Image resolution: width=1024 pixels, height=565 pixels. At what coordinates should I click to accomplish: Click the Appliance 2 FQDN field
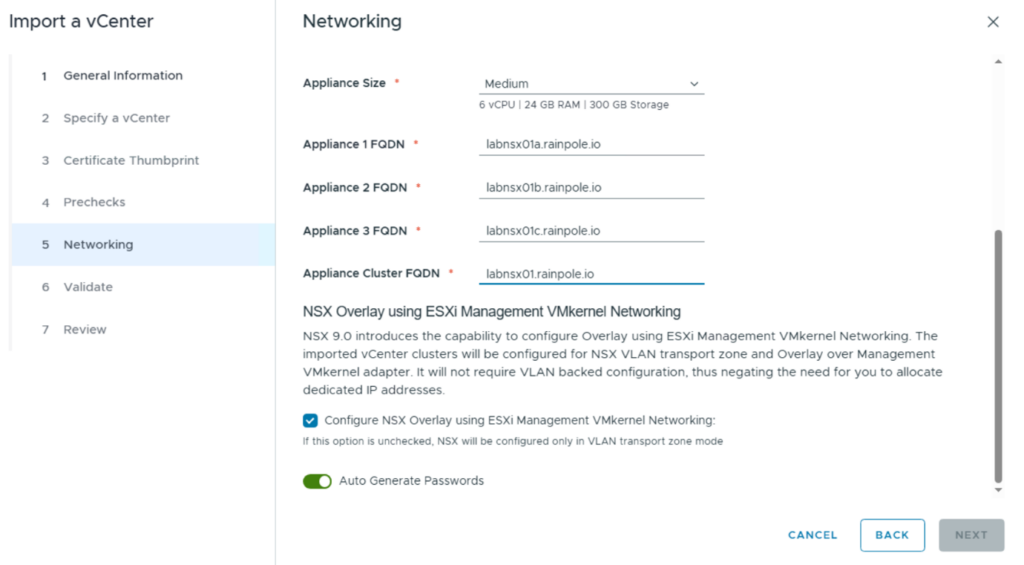590,188
